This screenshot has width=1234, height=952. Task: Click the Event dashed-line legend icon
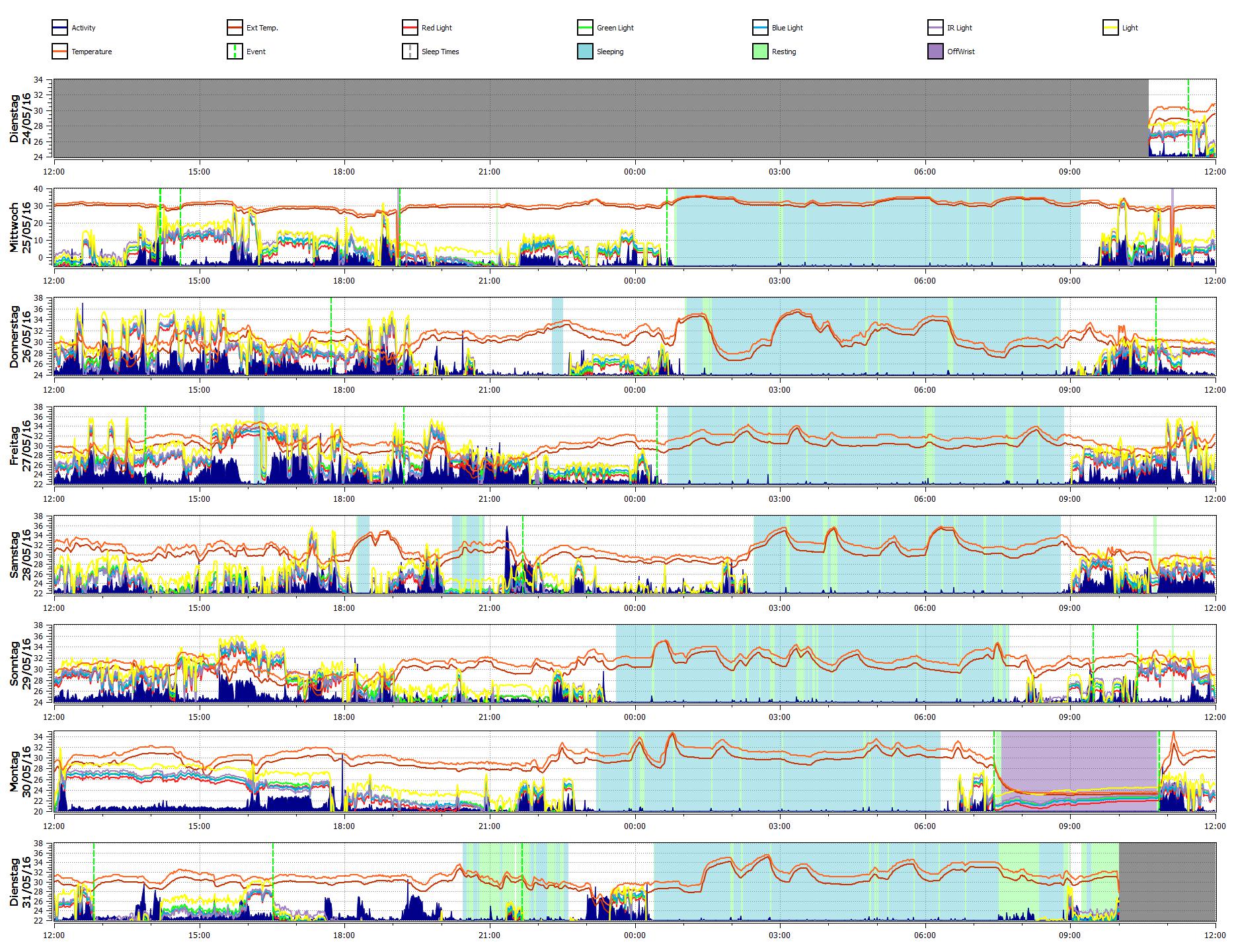(x=235, y=52)
